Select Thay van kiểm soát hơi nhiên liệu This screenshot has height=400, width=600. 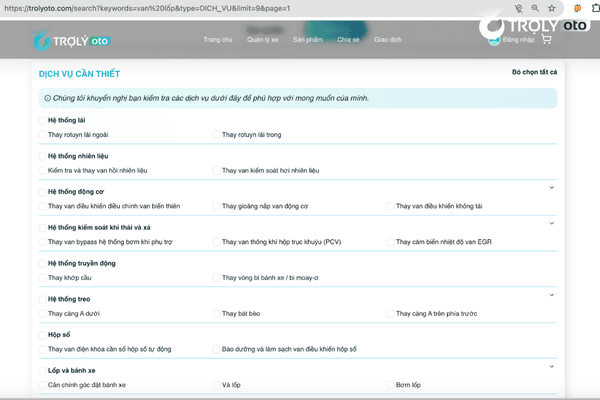click(x=216, y=170)
